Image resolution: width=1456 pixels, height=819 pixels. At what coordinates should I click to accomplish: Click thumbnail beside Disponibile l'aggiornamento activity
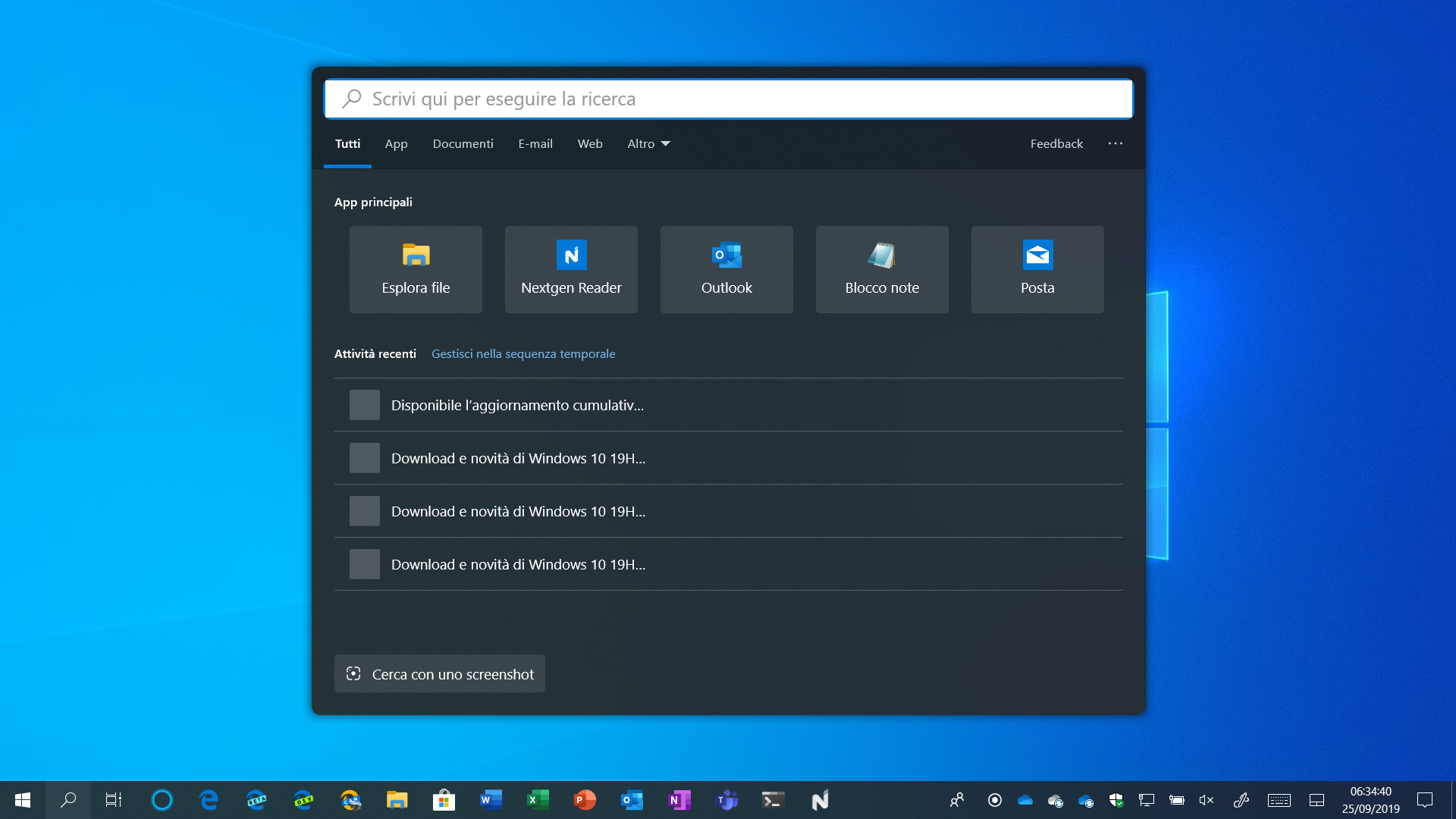point(364,405)
